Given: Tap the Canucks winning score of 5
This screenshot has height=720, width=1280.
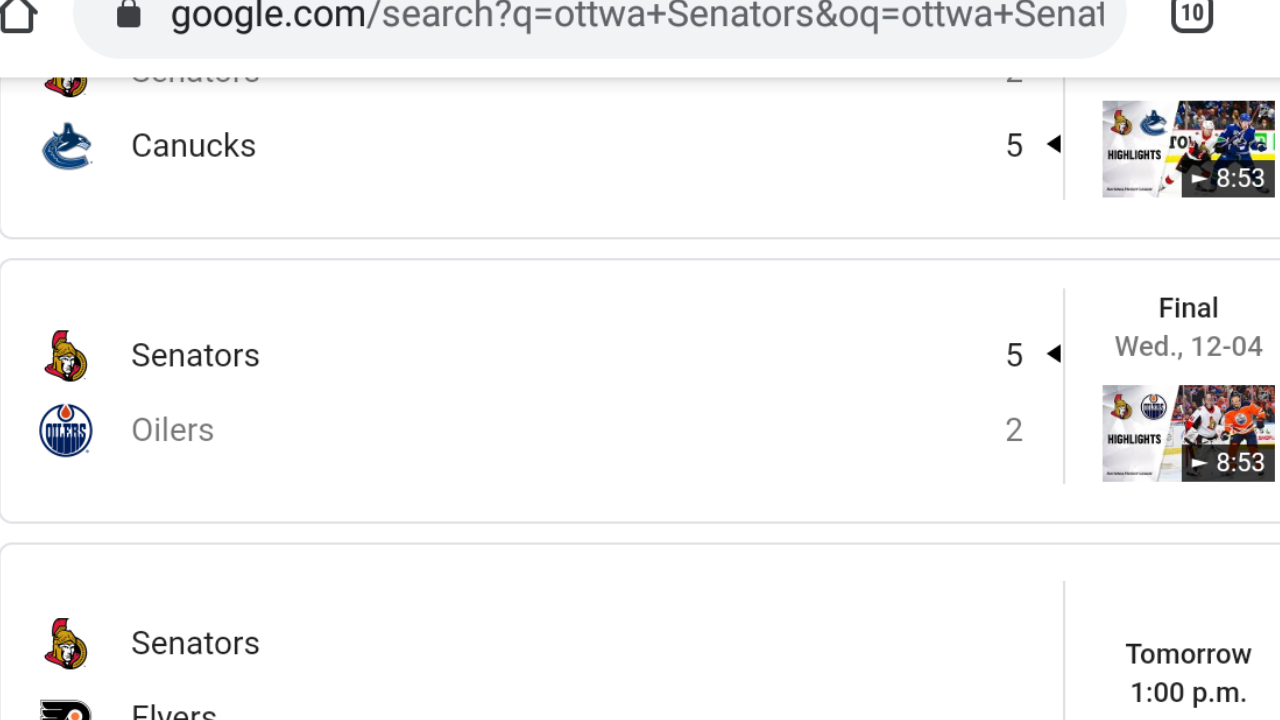Looking at the screenshot, I should tap(1014, 146).
